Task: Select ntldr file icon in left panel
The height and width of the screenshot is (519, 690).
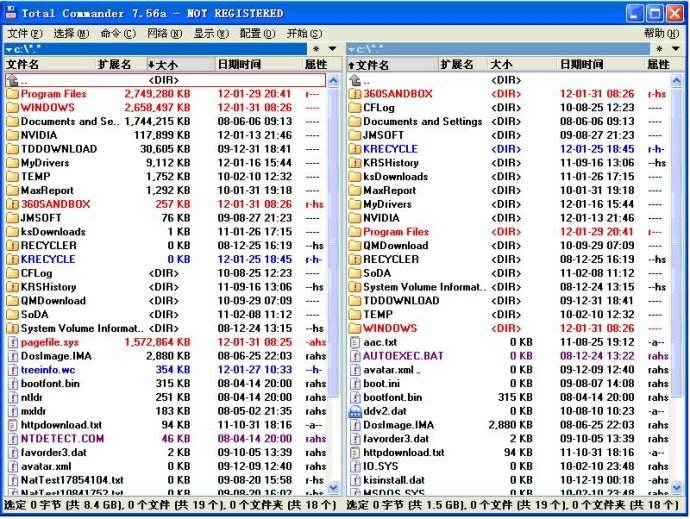Action: [x=13, y=398]
